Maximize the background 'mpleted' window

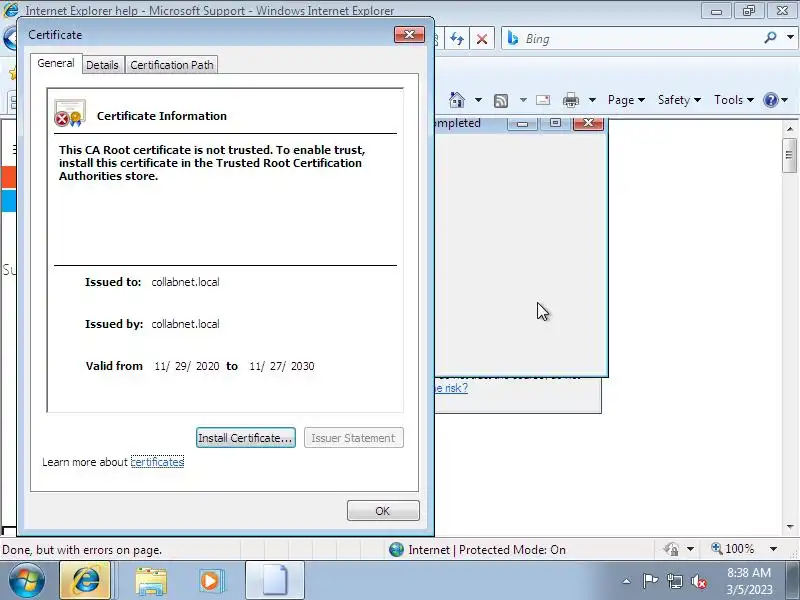click(x=555, y=123)
